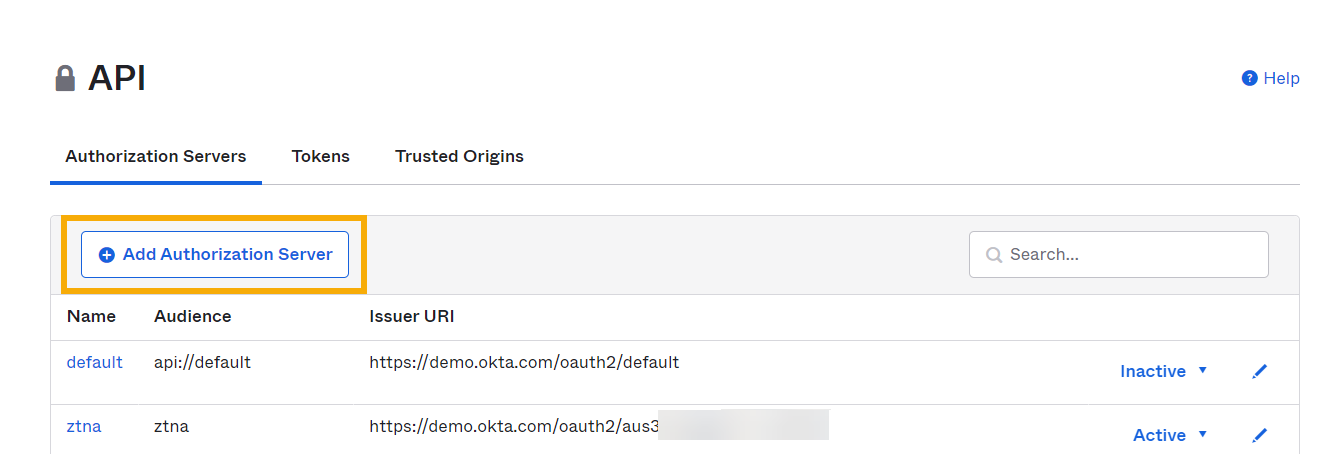Click the Name column header
Image resolution: width=1326 pixels, height=471 pixels.
(91, 316)
